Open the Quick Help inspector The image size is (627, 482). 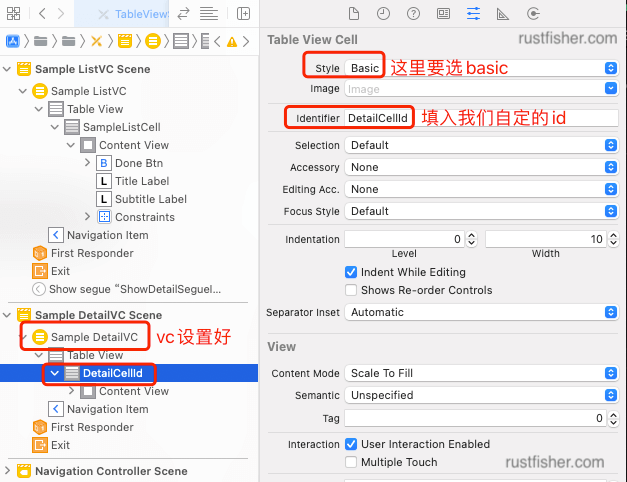point(413,14)
